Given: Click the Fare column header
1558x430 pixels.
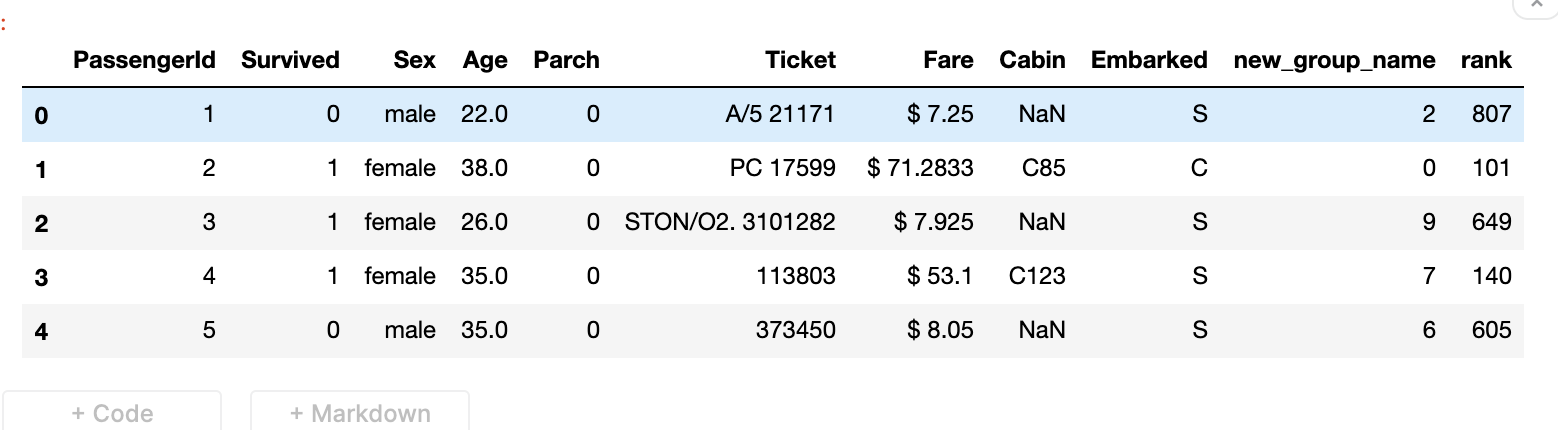Looking at the screenshot, I should point(948,60).
